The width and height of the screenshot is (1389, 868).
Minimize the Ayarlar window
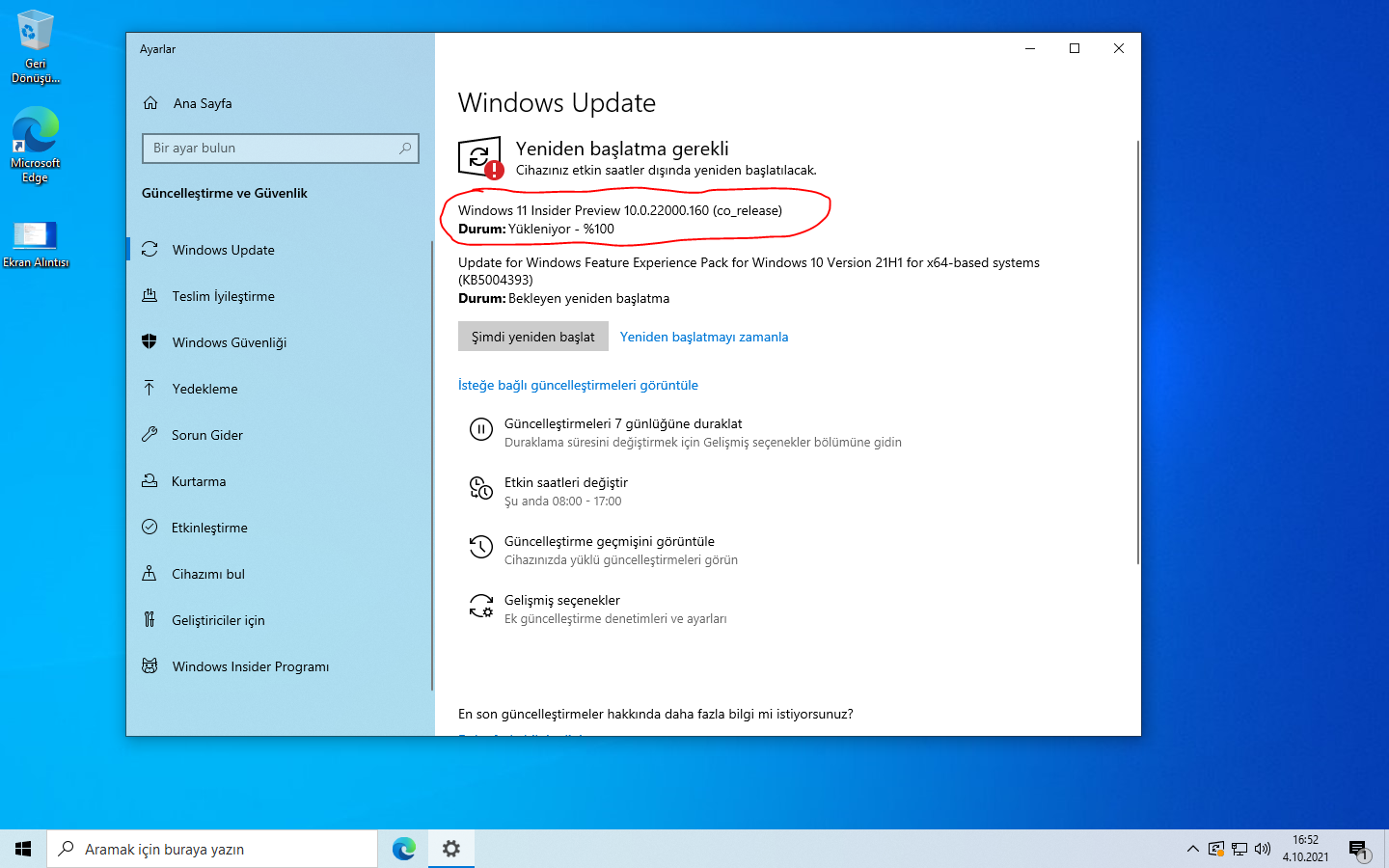[1030, 48]
